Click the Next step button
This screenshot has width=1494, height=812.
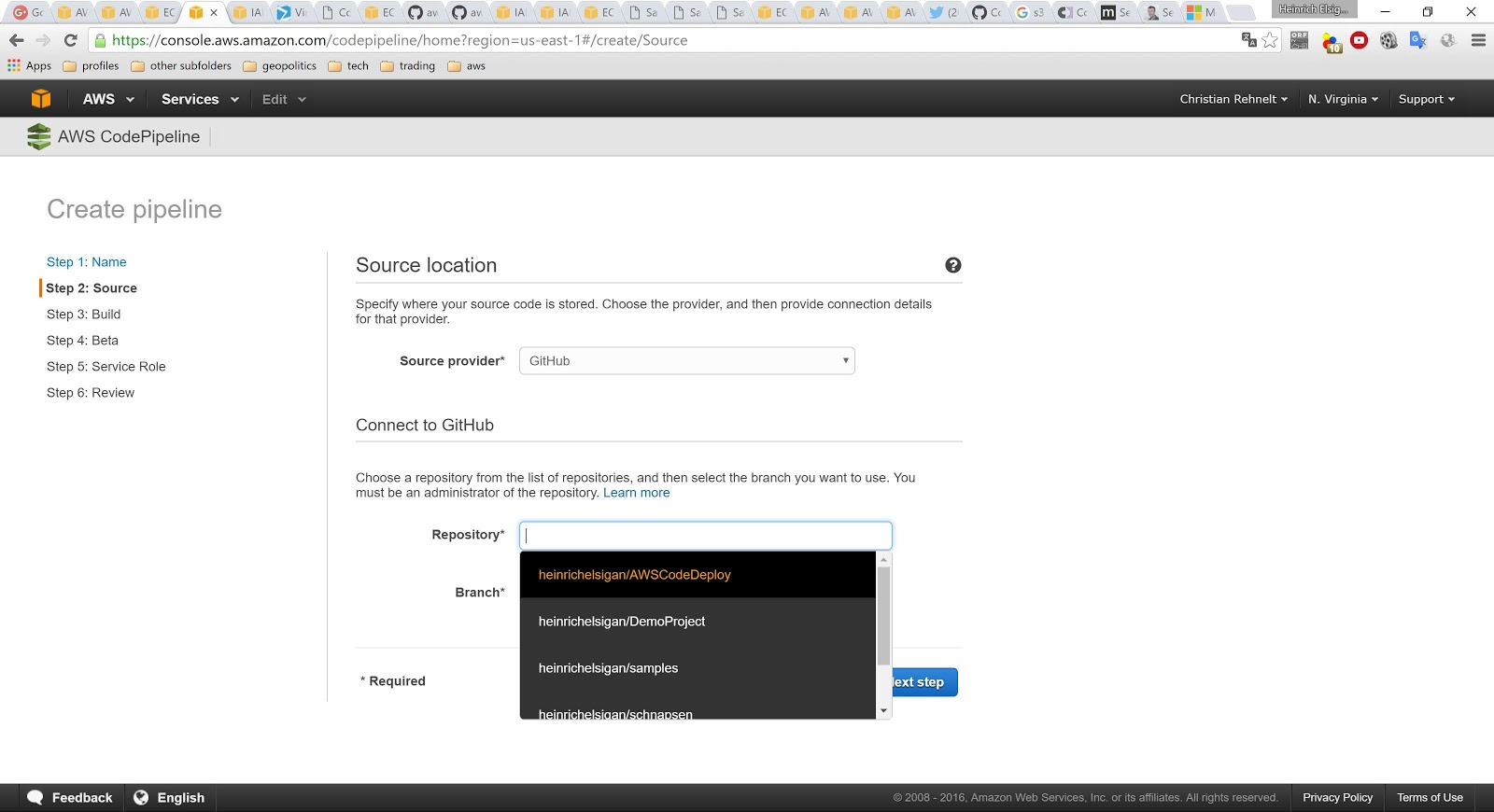pyautogui.click(x=924, y=682)
